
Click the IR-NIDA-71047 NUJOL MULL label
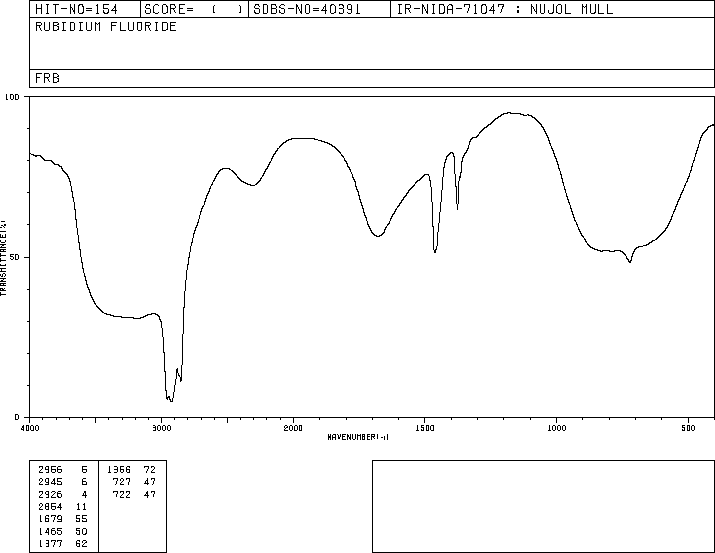click(505, 9)
